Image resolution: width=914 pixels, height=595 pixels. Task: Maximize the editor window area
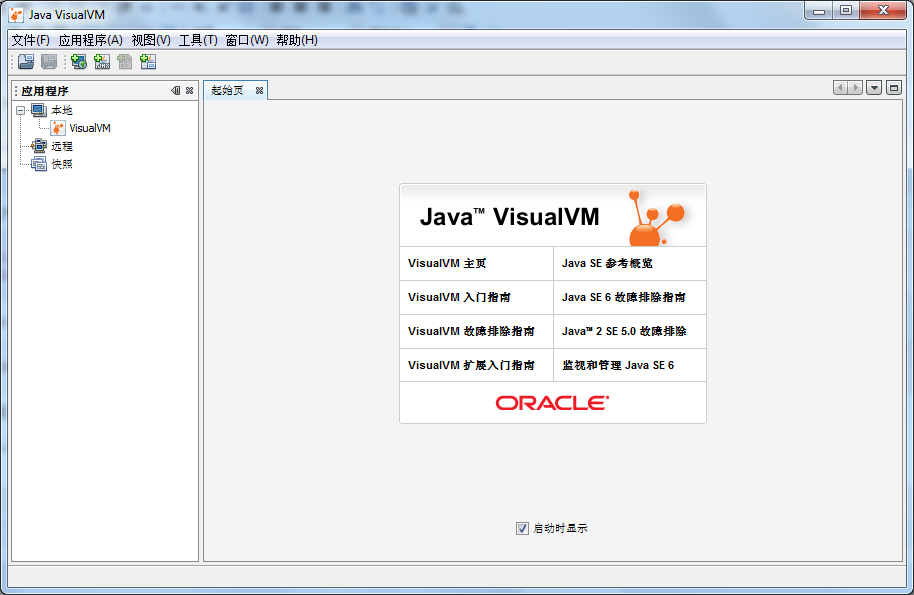click(894, 88)
